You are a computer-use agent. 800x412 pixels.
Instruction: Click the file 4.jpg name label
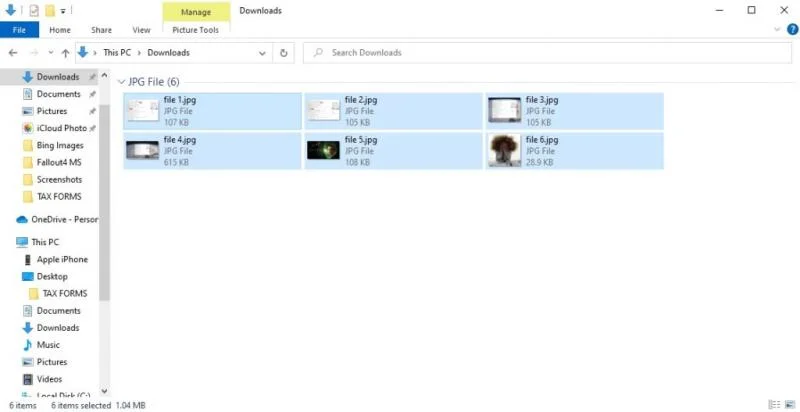pos(180,140)
